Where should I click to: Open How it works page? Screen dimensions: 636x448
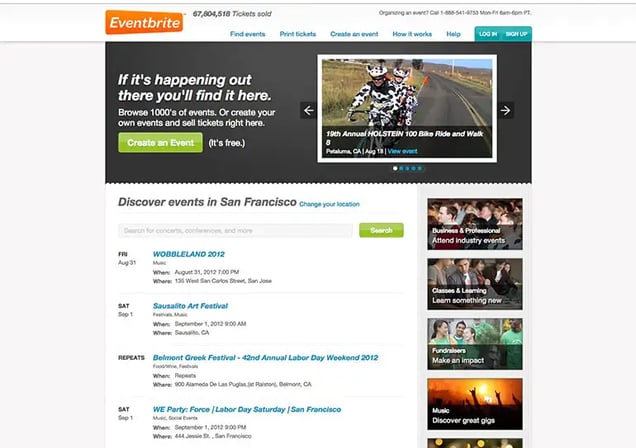tap(412, 34)
